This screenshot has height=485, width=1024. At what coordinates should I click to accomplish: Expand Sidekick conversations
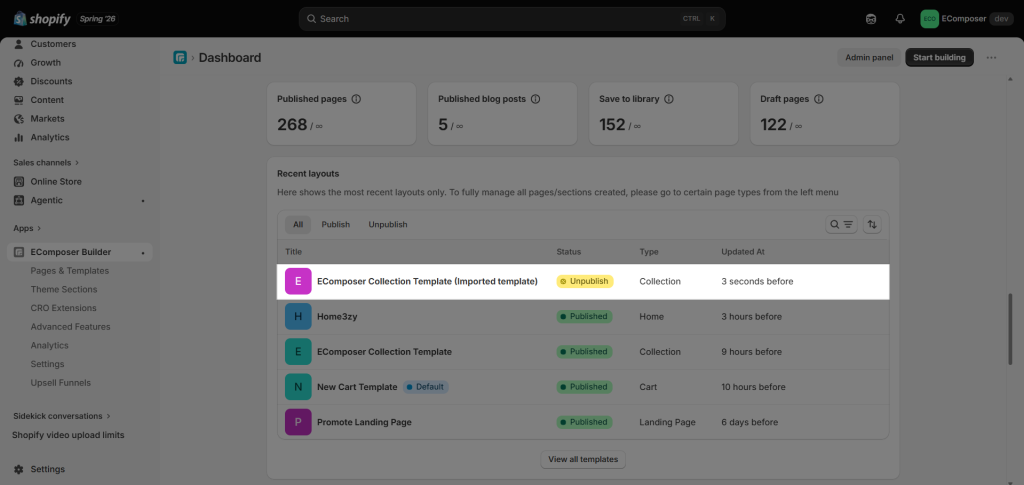(62, 416)
